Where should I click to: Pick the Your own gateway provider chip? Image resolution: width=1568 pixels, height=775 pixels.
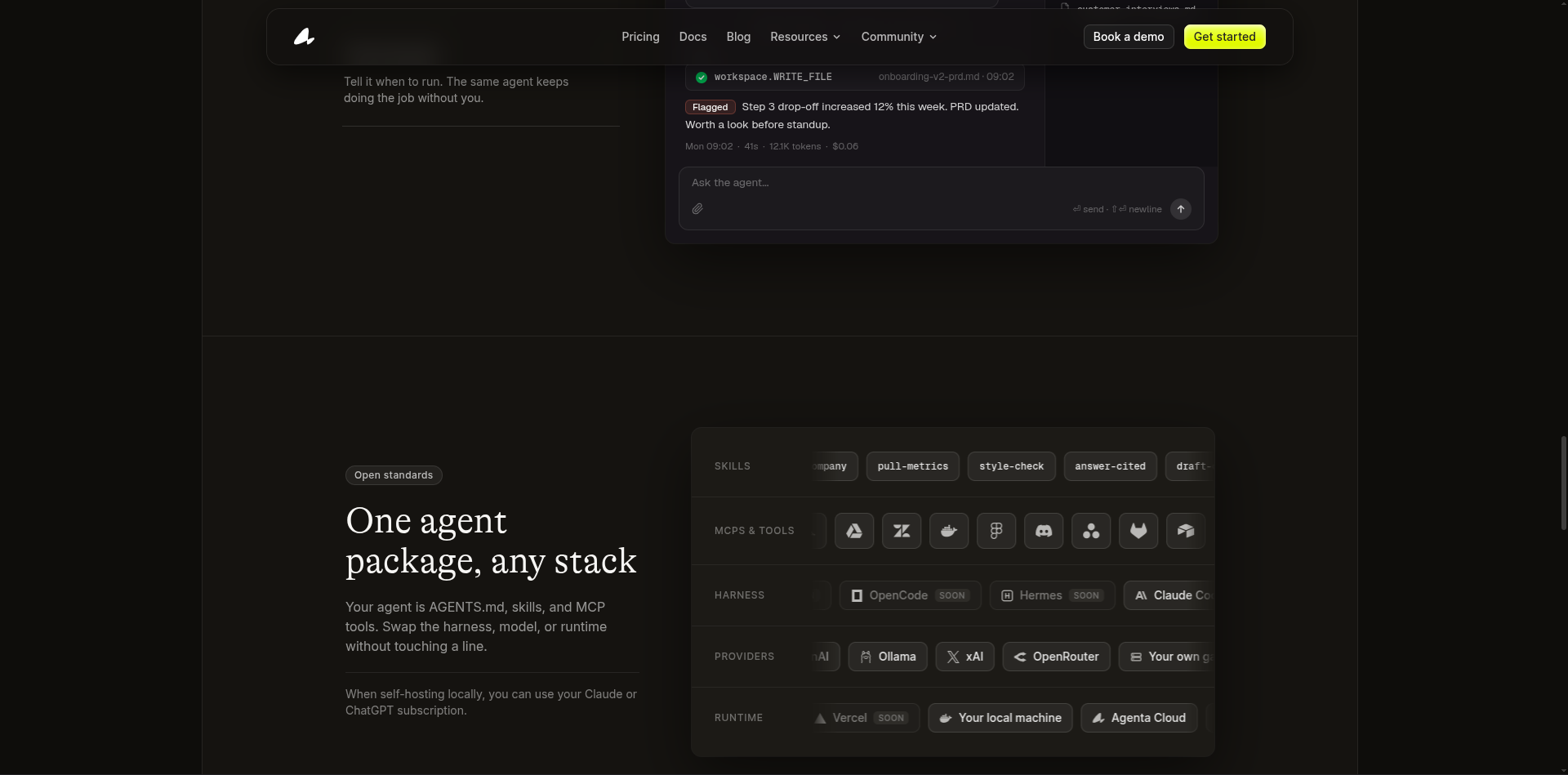click(x=1167, y=657)
